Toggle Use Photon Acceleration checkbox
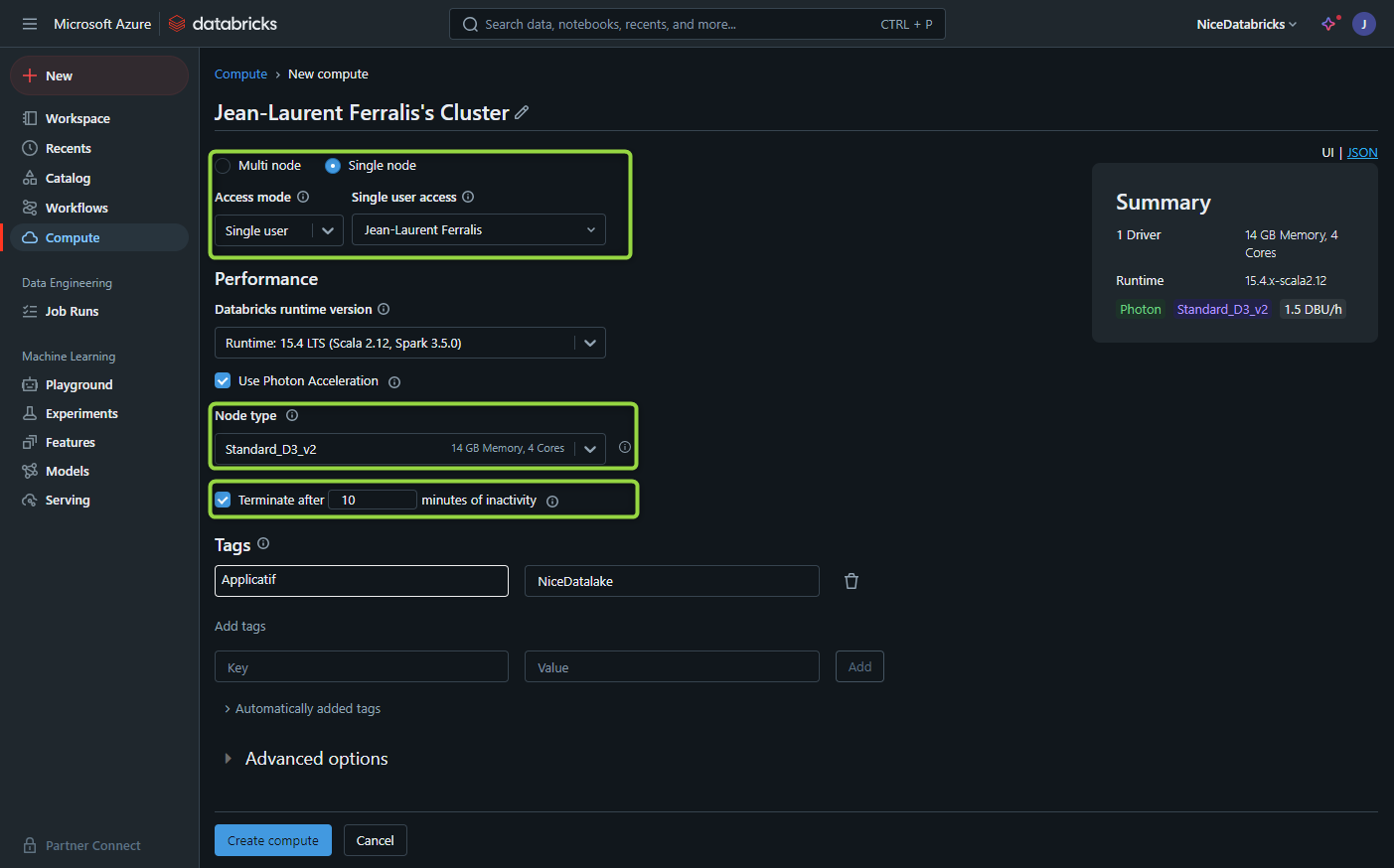Viewport: 1394px width, 868px height. (223, 380)
